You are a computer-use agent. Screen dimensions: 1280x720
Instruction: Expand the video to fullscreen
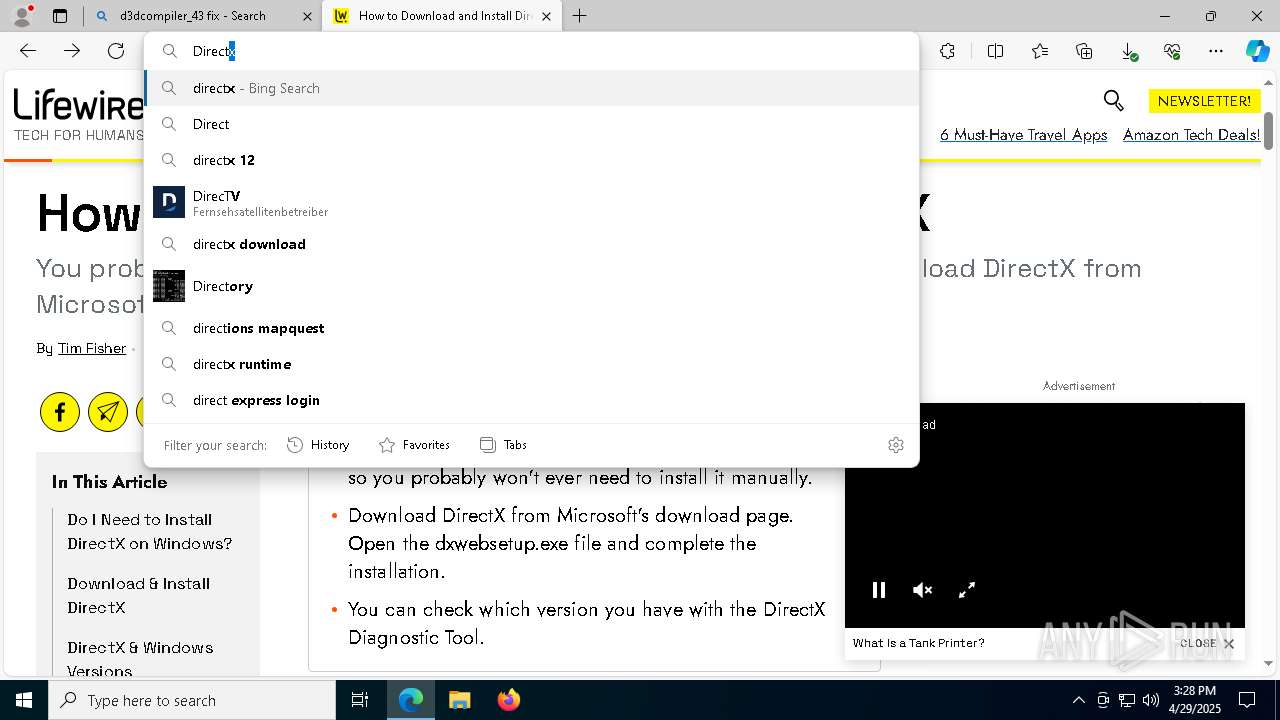[x=967, y=590]
